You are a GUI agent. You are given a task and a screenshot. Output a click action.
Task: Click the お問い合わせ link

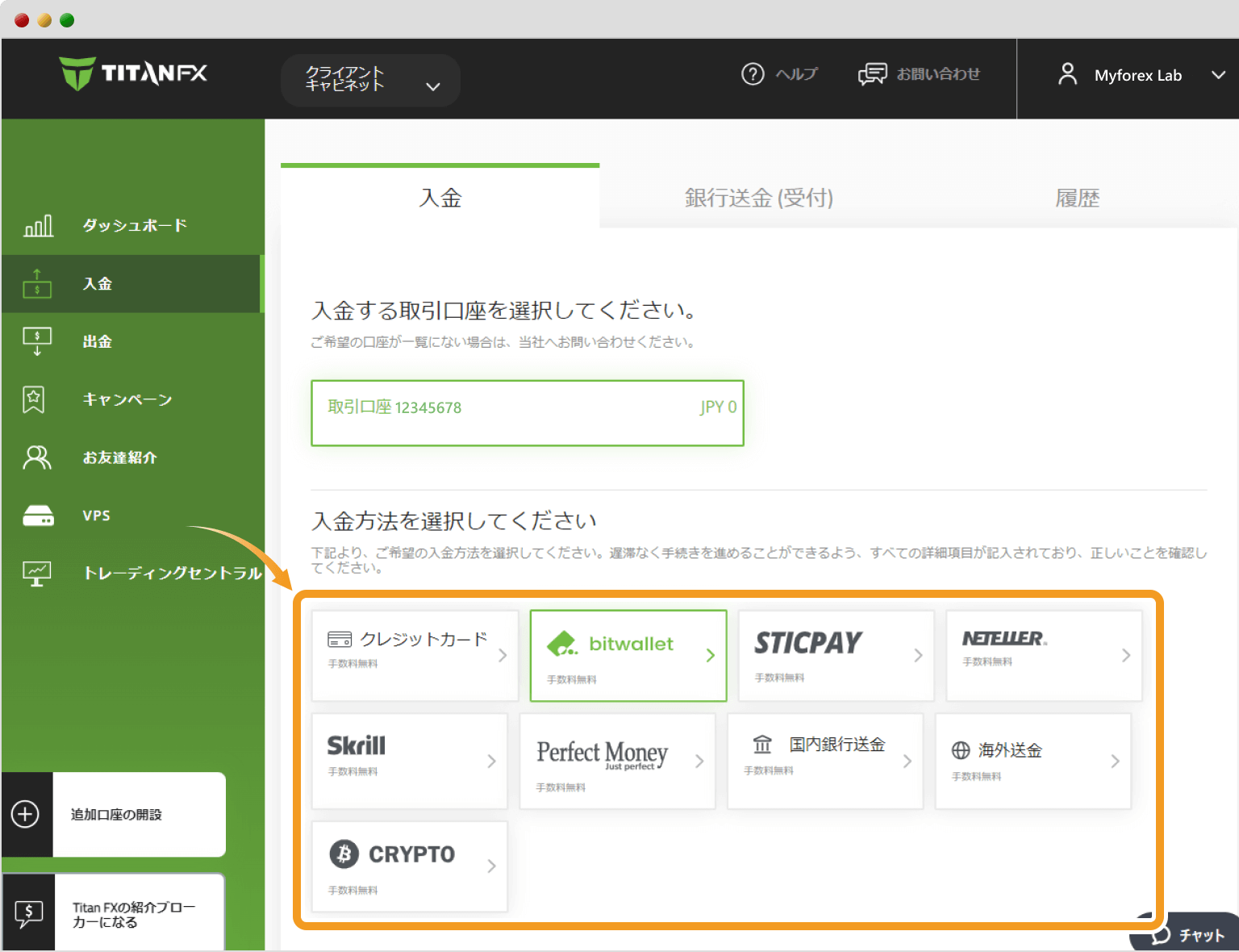click(938, 74)
